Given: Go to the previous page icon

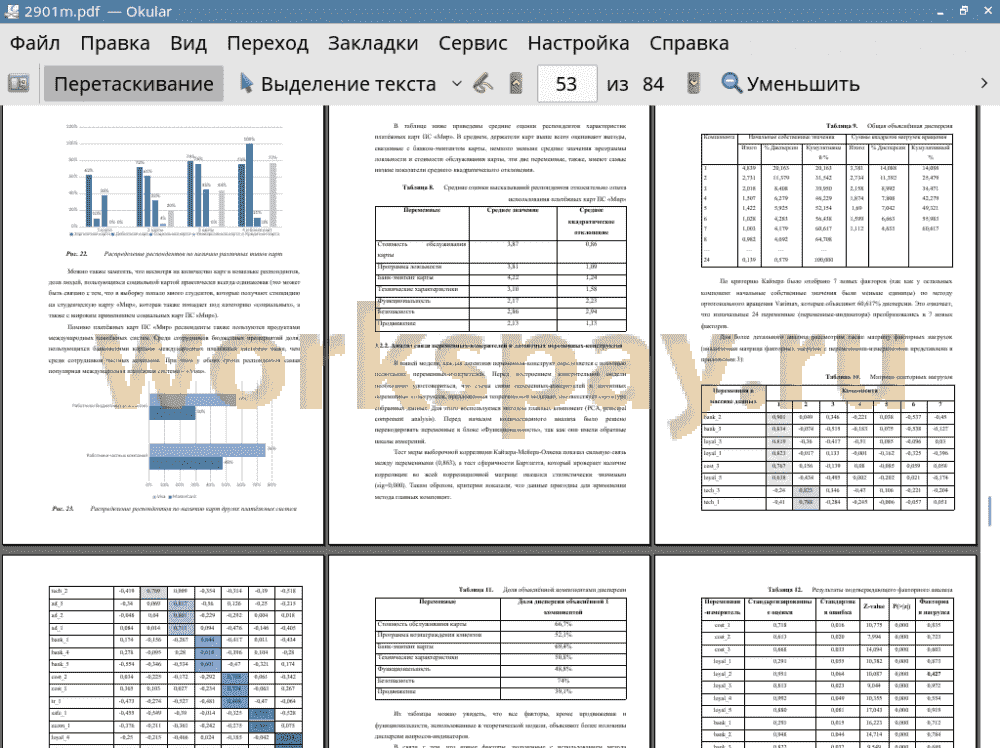Looking at the screenshot, I should coord(516,84).
